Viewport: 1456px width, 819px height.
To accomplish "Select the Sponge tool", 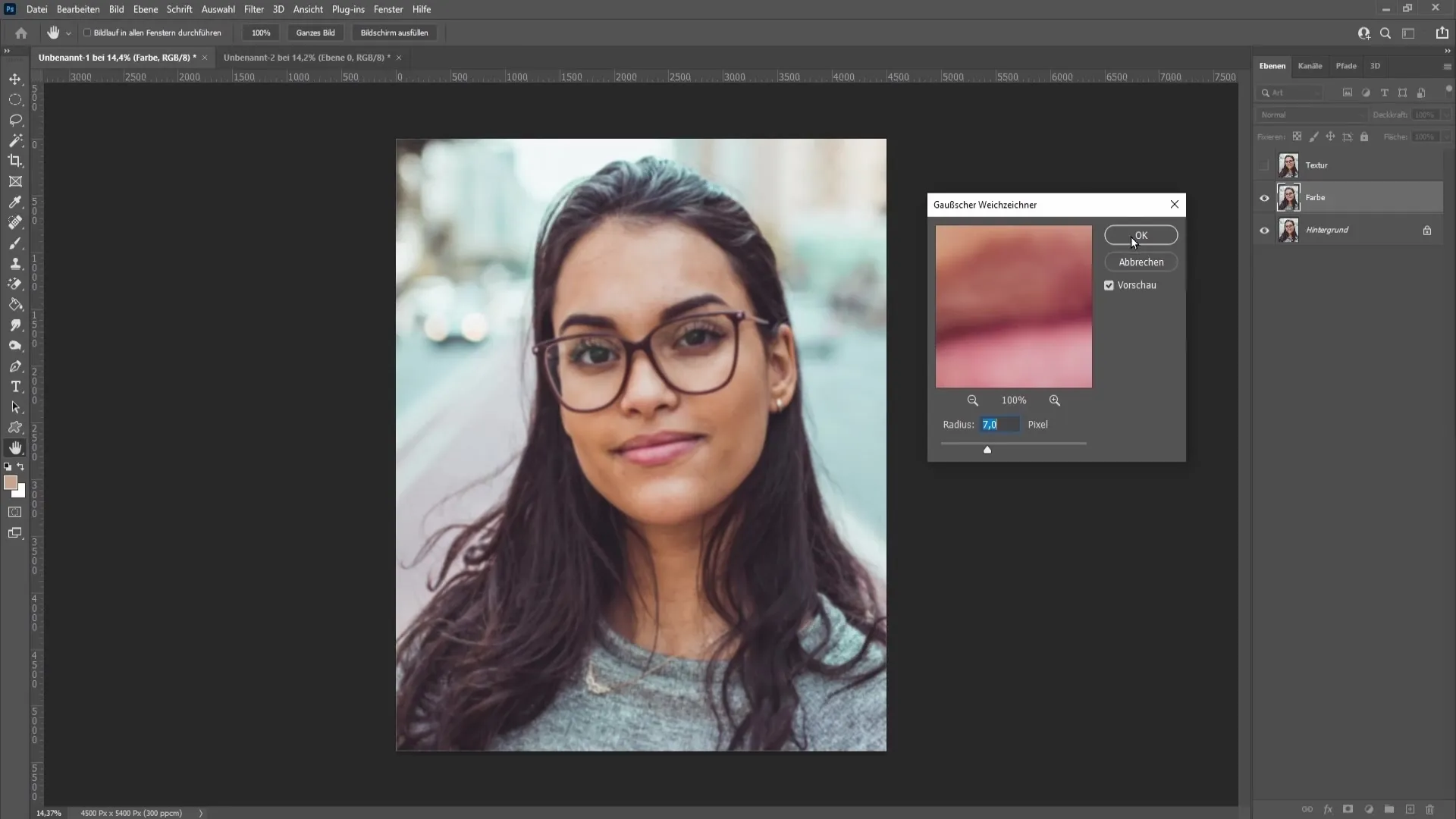I will click(x=15, y=345).
